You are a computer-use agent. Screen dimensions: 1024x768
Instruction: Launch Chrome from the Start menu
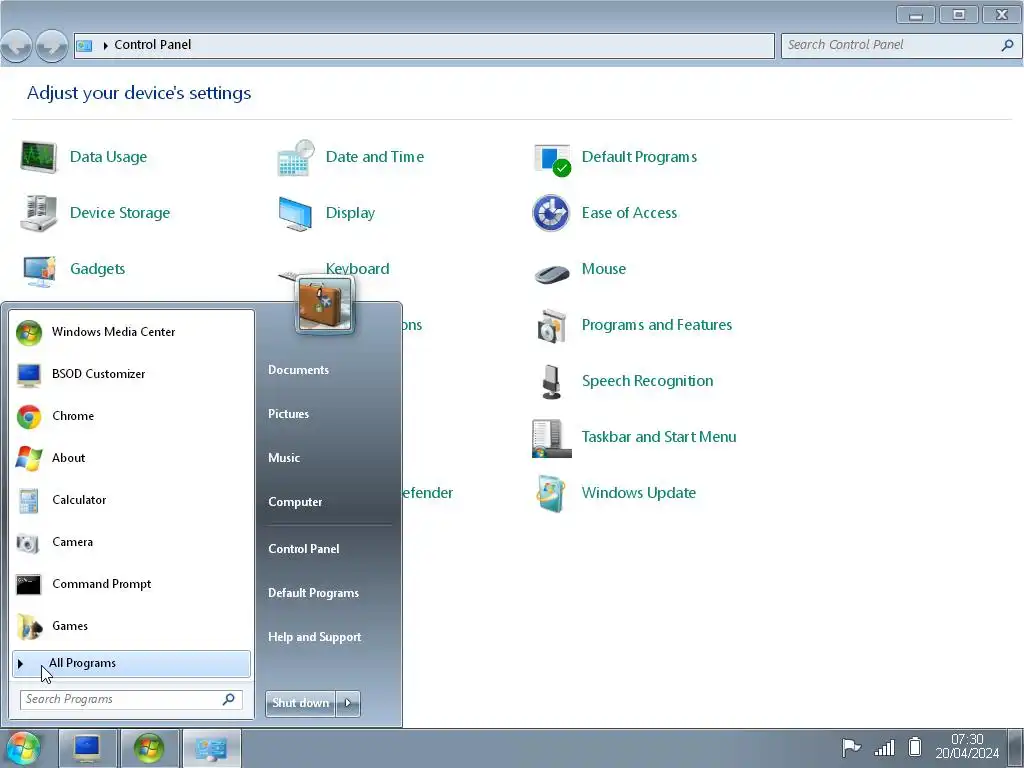(x=132, y=416)
